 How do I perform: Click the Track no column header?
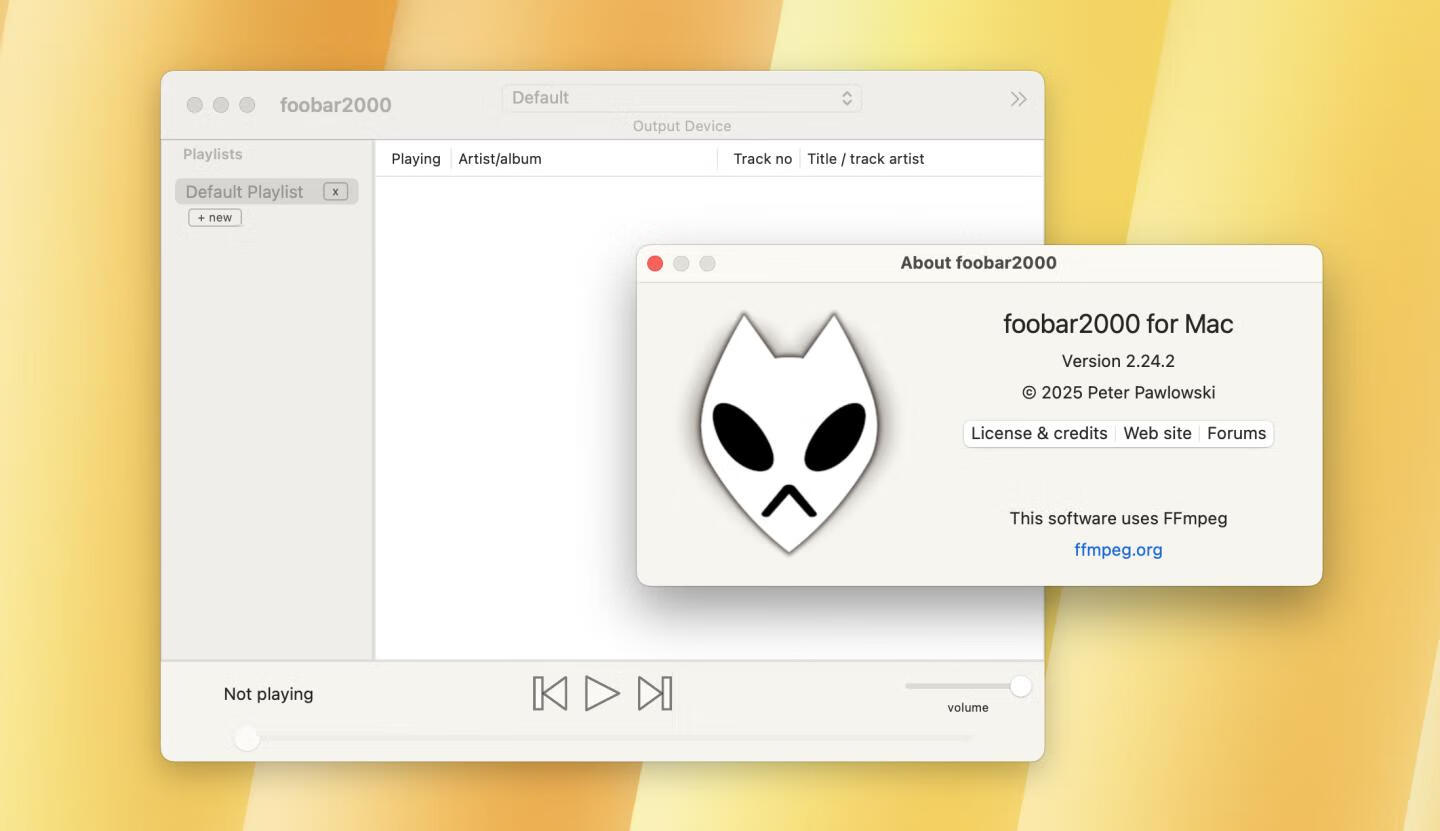[762, 159]
